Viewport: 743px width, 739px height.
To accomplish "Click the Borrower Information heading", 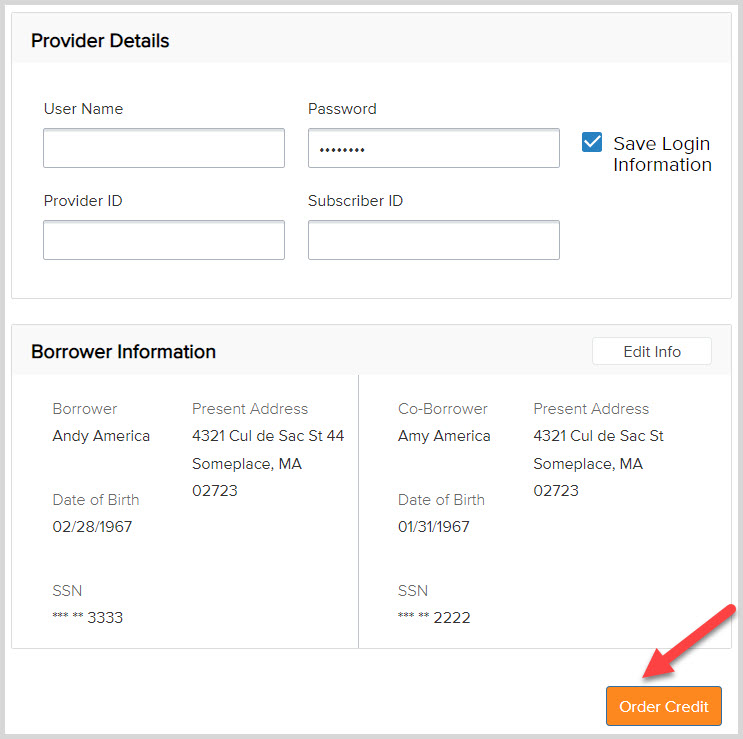I will coord(123,352).
